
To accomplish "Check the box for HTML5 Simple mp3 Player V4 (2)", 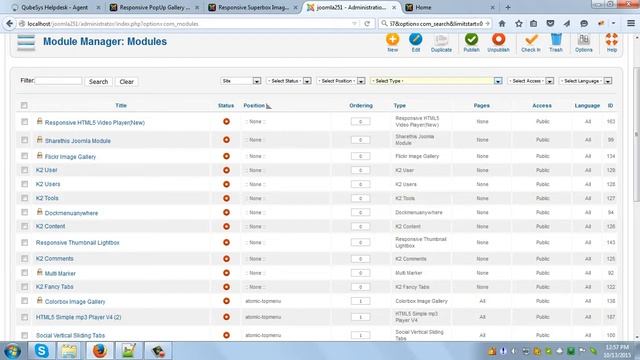I will click(x=24, y=317).
